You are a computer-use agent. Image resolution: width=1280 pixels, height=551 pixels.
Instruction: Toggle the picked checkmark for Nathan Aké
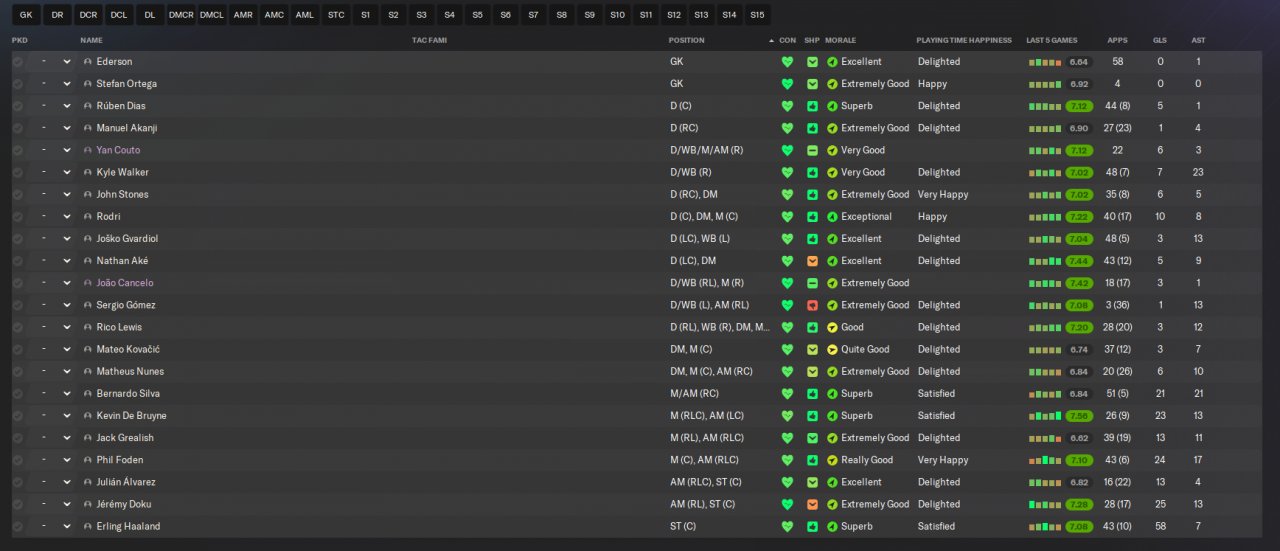click(x=18, y=261)
